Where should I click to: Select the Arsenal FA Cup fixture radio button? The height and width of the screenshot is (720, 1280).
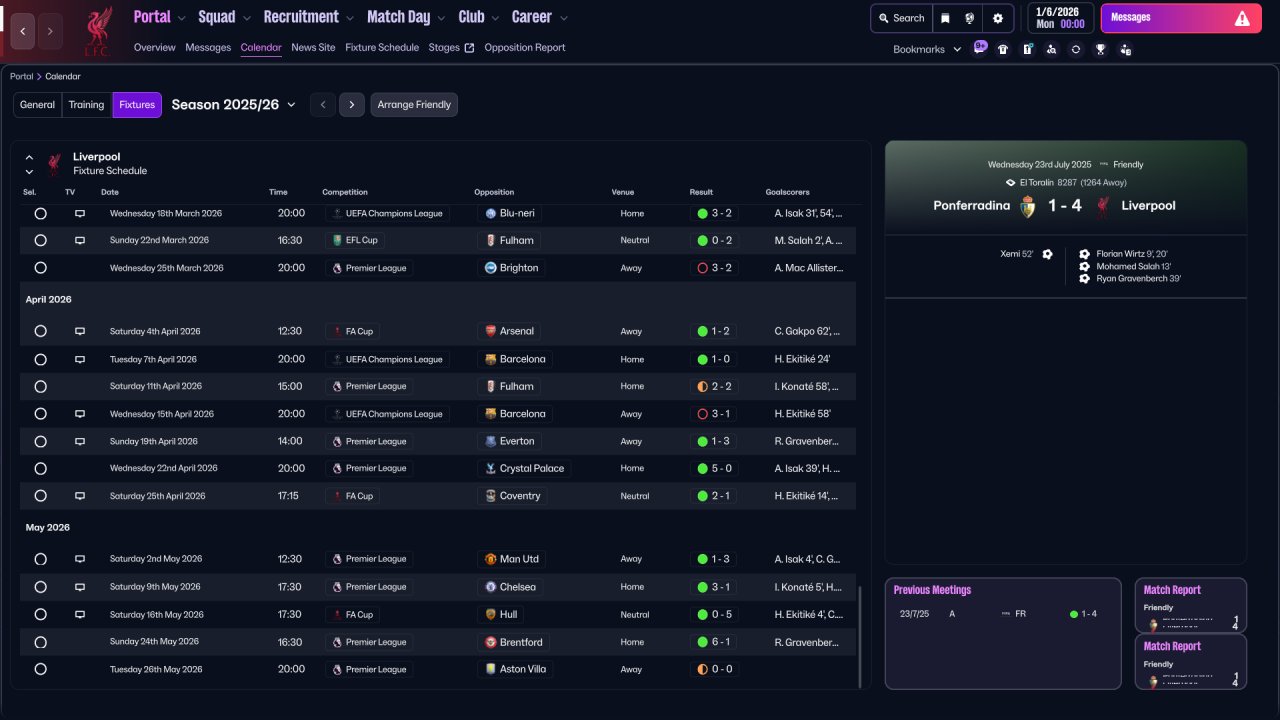coord(40,331)
